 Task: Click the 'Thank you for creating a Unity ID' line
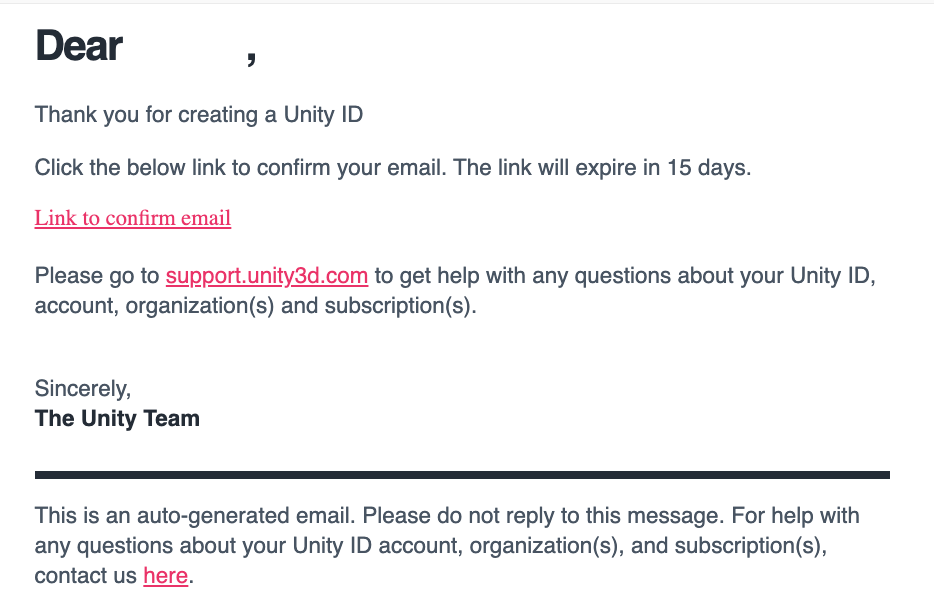coord(199,115)
